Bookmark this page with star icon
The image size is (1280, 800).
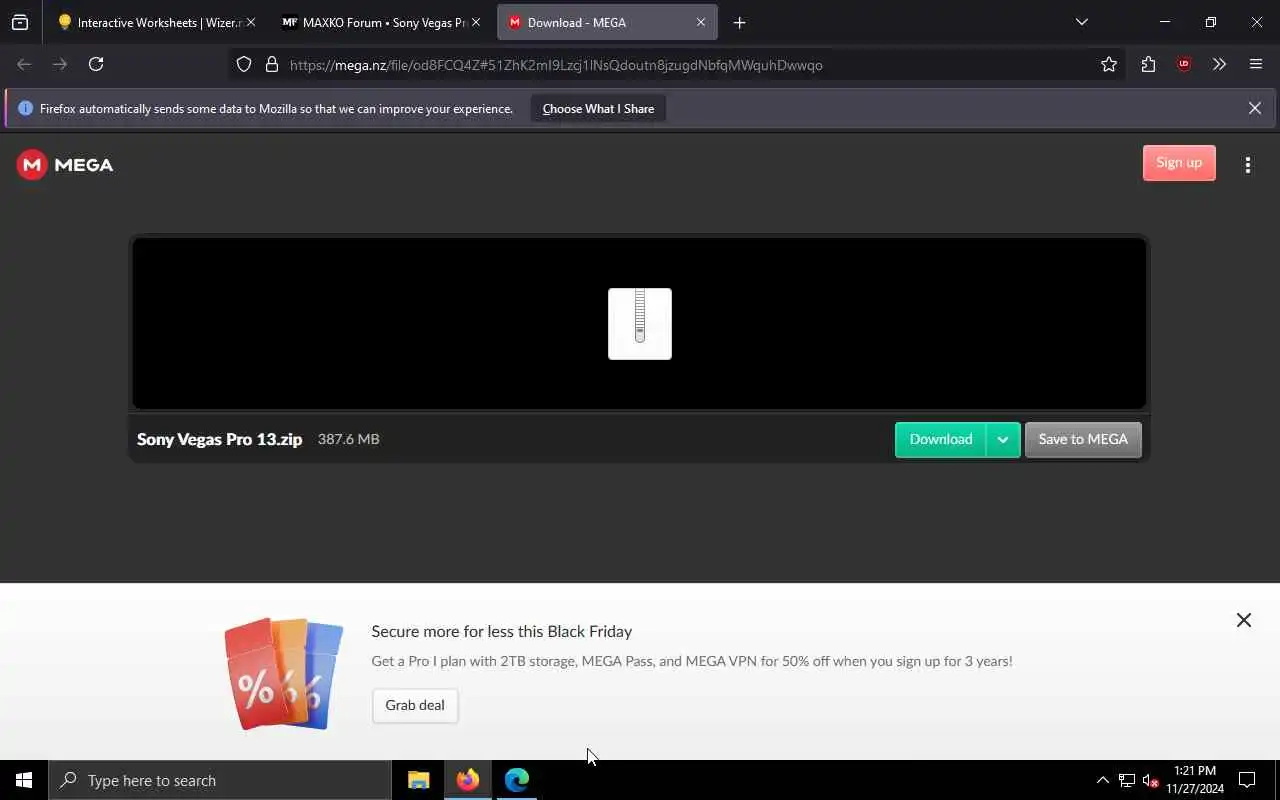(1108, 64)
